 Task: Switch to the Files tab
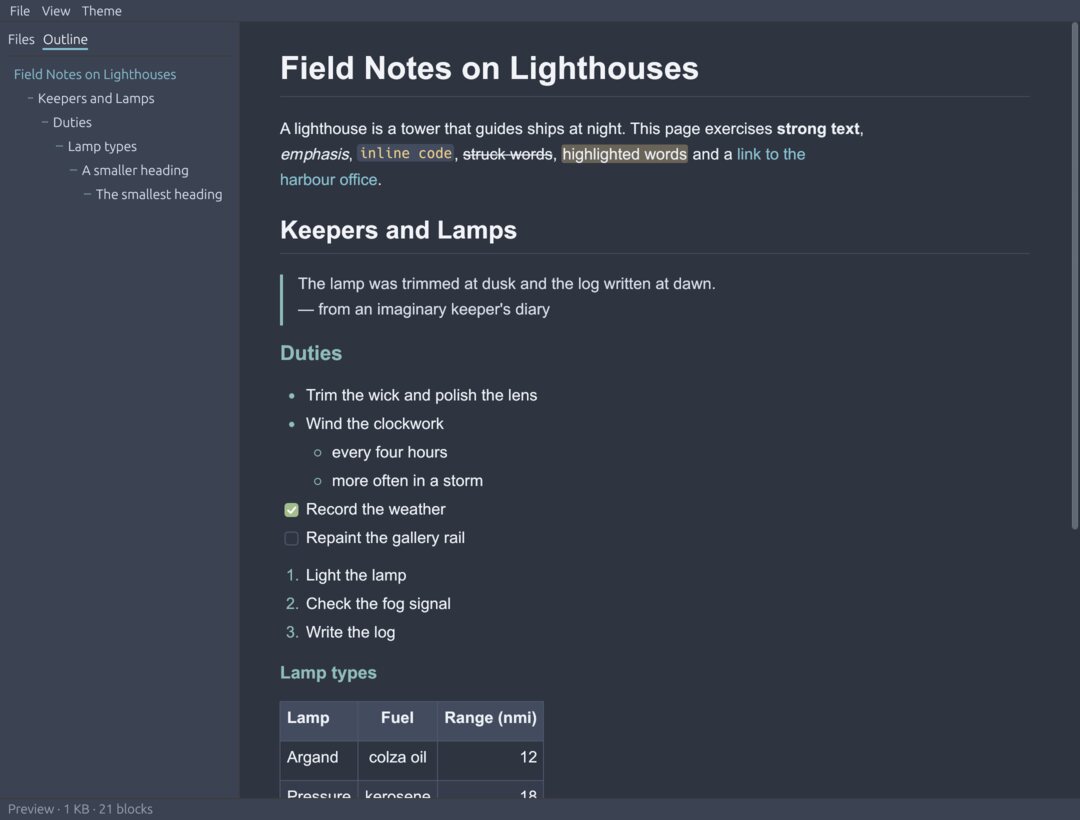[x=21, y=39]
